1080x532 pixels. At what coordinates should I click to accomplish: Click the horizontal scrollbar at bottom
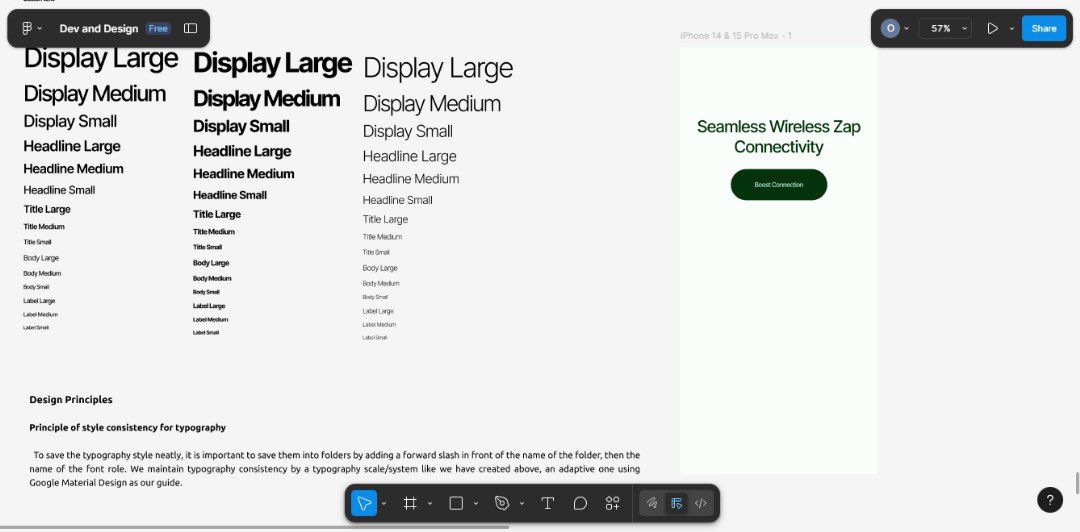click(x=255, y=528)
